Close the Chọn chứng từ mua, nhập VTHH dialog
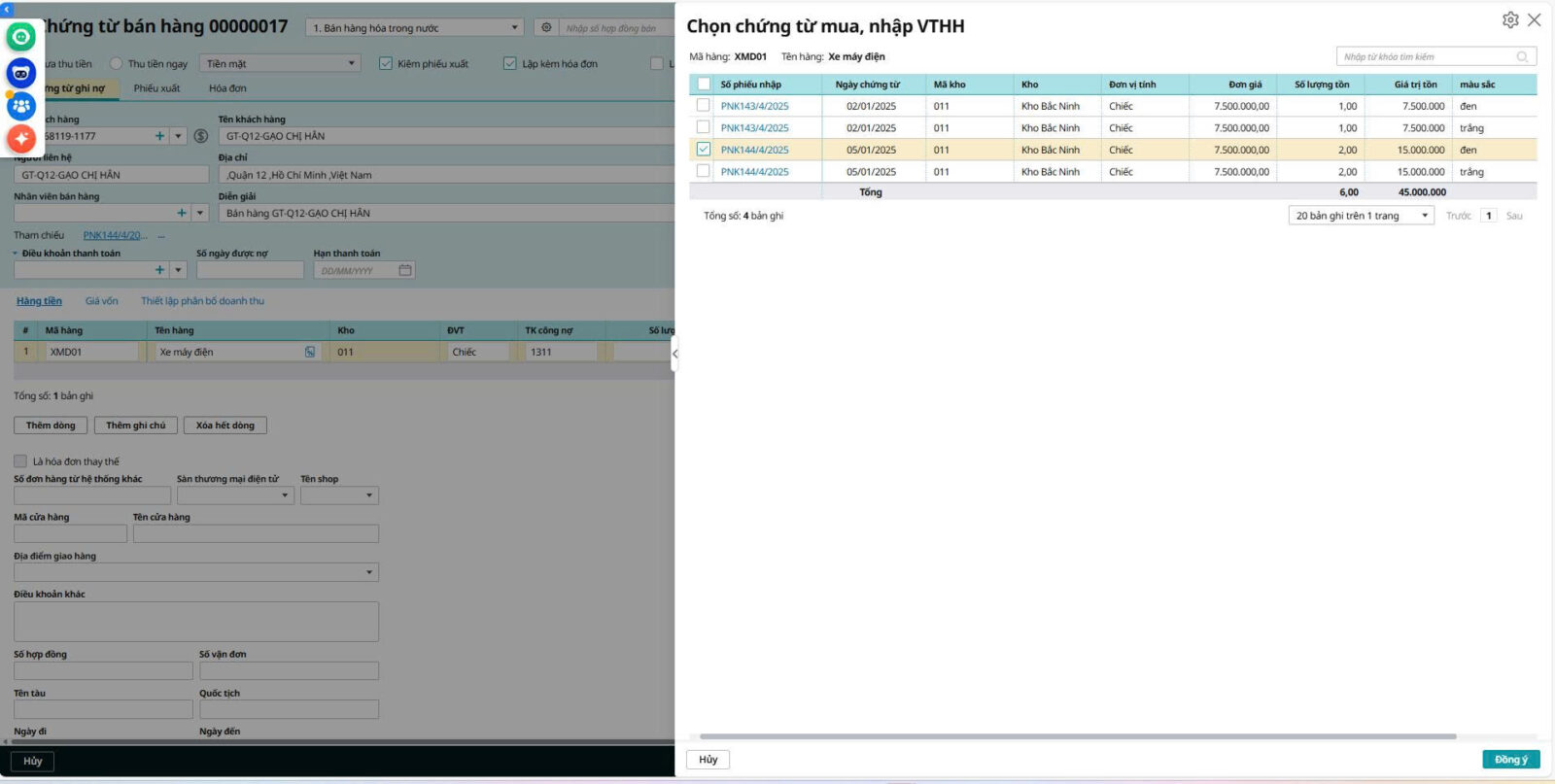 coord(1535,19)
